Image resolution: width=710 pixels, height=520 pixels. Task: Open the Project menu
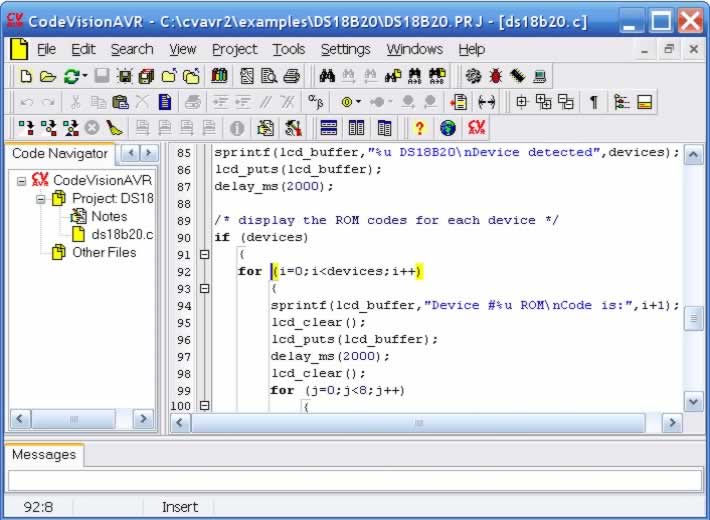[x=234, y=49]
